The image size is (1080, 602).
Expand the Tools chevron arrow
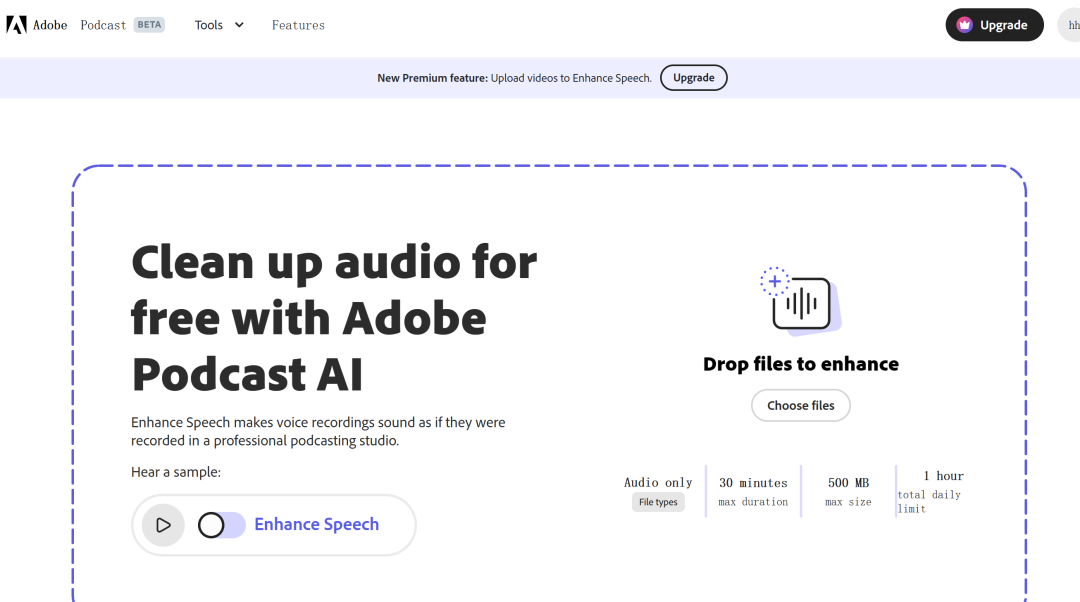tap(239, 25)
